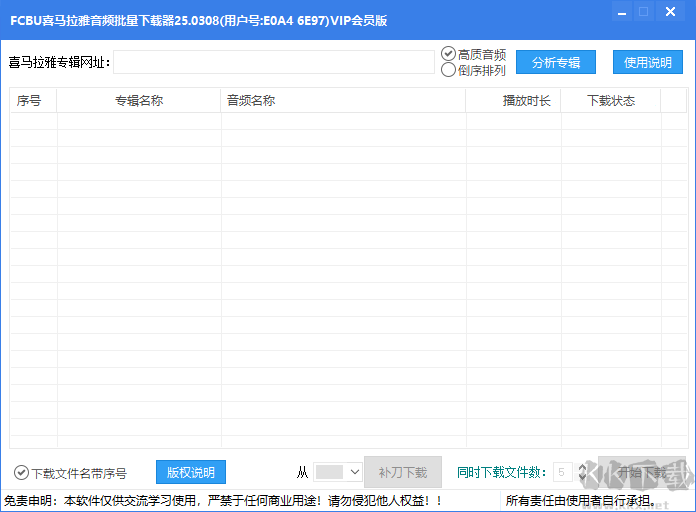The width and height of the screenshot is (696, 512).
Task: Click the 下载状态 column header
Action: [611, 101]
